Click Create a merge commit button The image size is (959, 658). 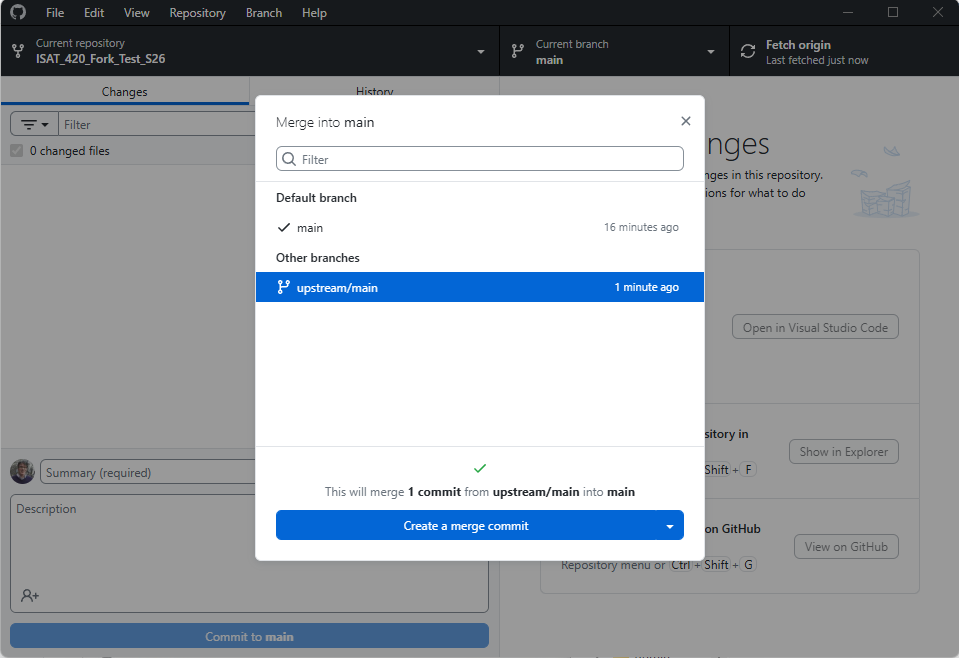466,526
